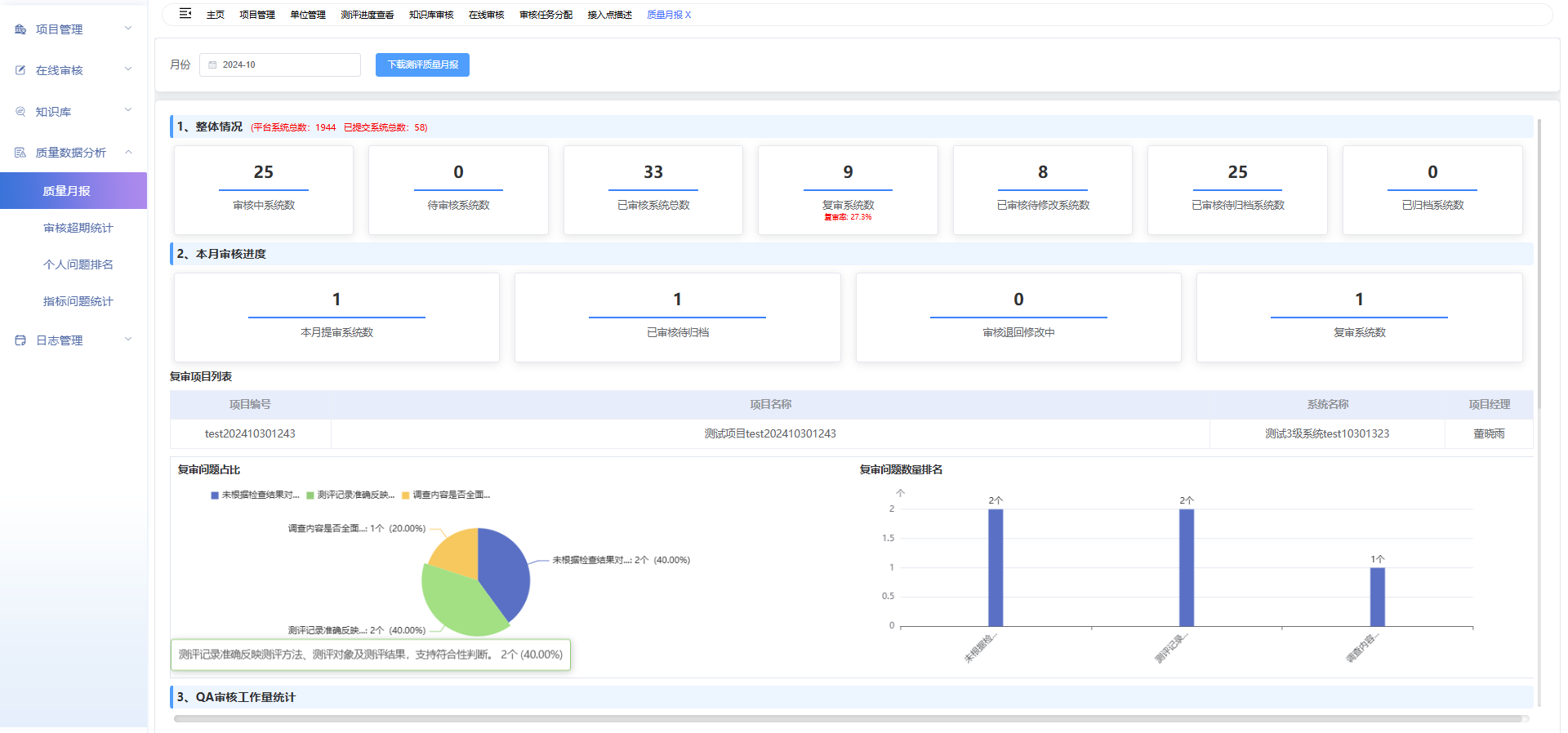Click the 日志管理 icon in sidebar
This screenshot has width=1568, height=733.
click(x=20, y=340)
